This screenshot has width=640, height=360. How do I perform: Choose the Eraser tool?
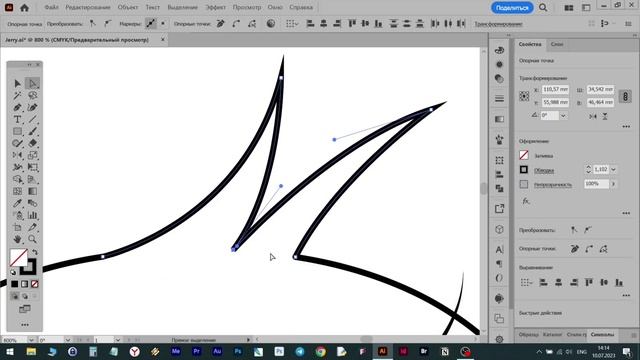click(33, 143)
